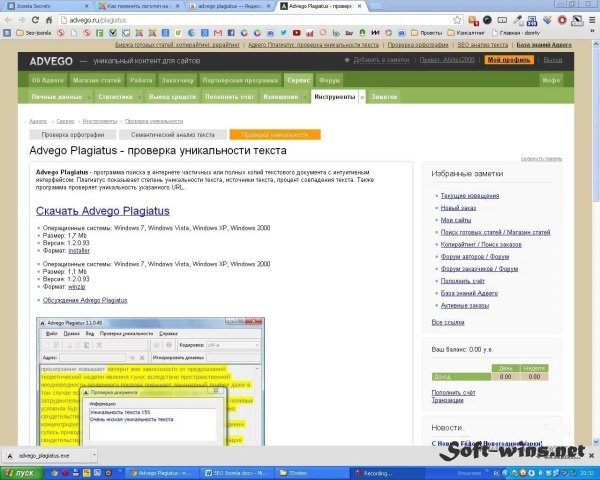Switch to the Joomla Secrets browser tab

coord(46,6)
